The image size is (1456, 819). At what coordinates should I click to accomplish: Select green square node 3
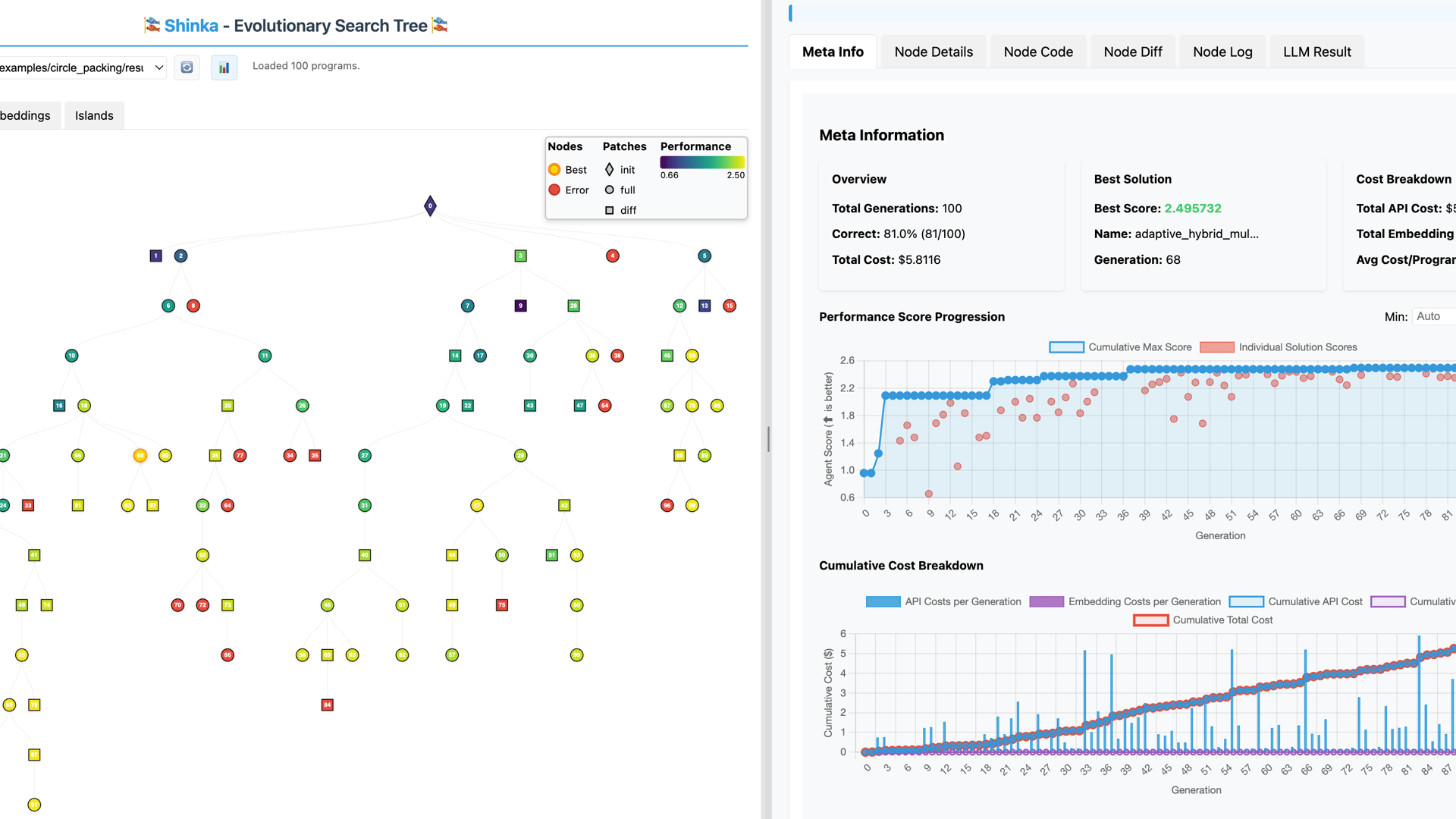(520, 256)
